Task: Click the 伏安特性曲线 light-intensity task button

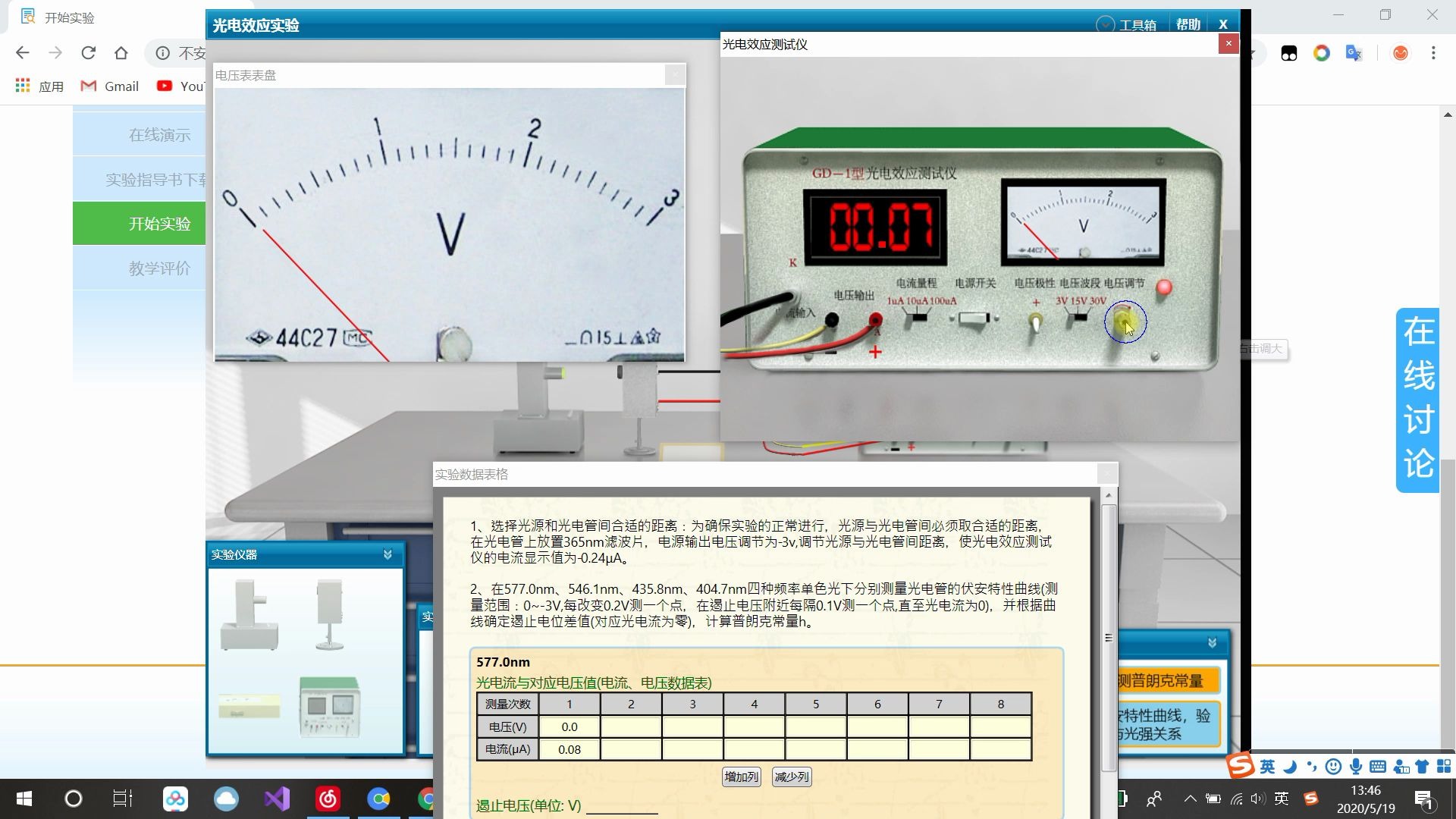Action: [1168, 724]
